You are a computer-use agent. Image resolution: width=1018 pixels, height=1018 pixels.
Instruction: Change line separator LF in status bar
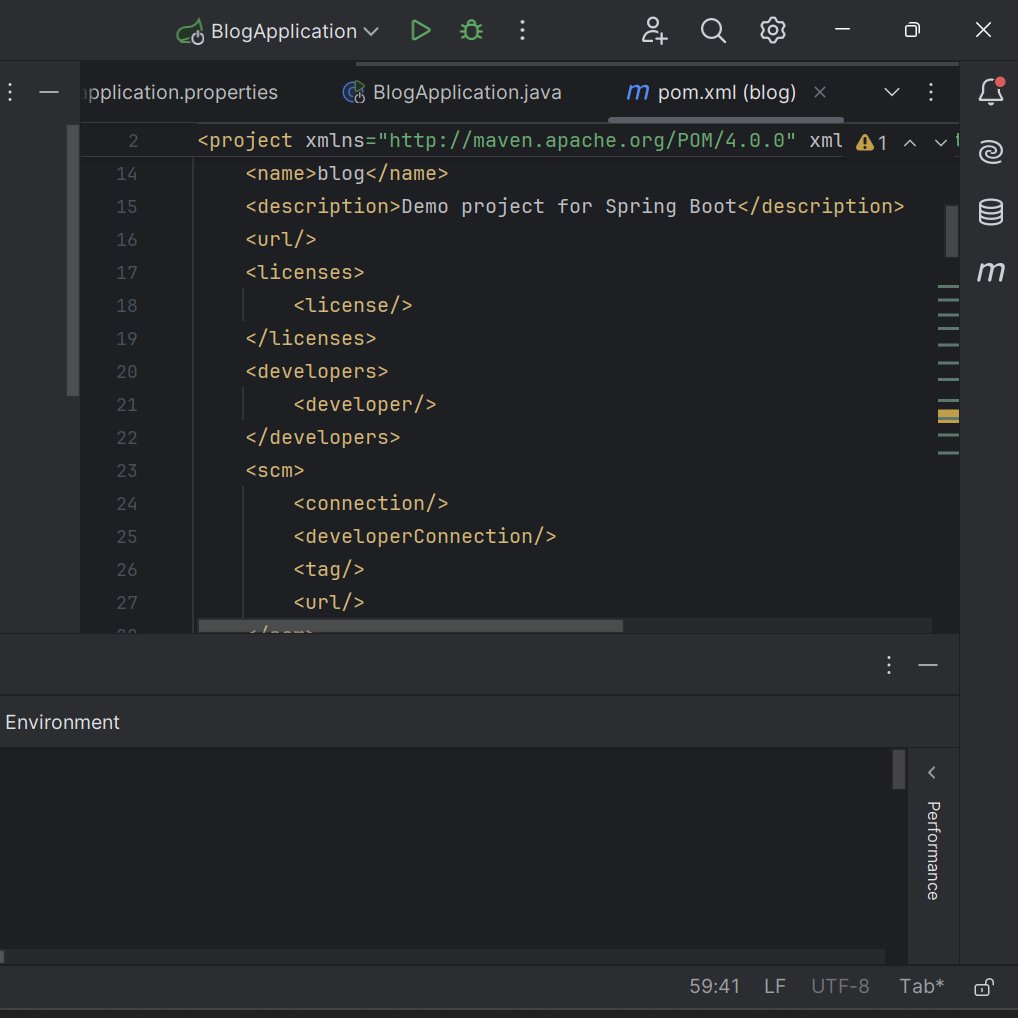click(x=775, y=987)
